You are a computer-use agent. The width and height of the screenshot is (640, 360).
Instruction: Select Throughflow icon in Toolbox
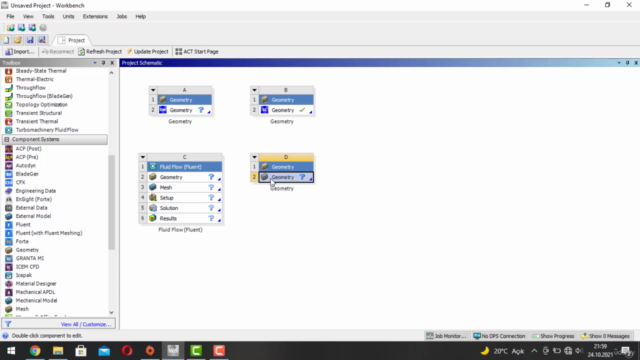pyautogui.click(x=9, y=88)
